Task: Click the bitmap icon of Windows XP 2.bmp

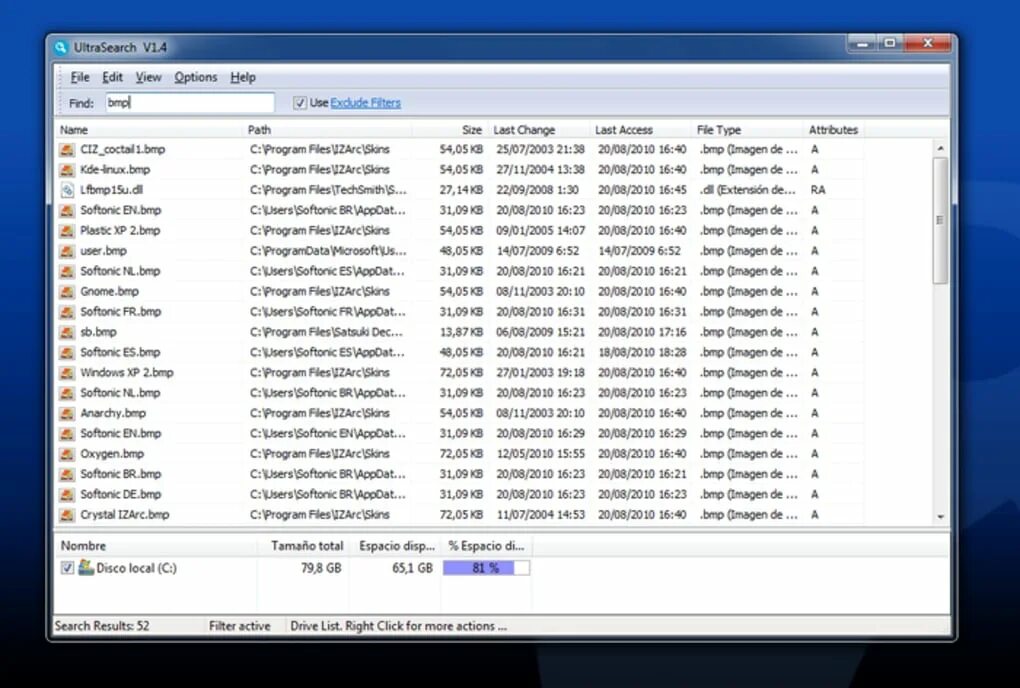Action: [66, 373]
